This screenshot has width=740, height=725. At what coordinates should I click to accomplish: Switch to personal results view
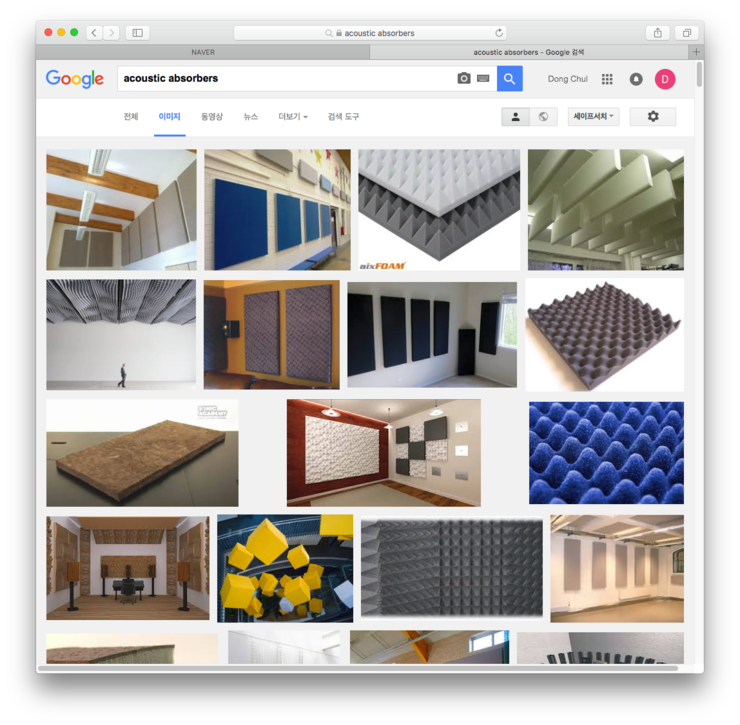(515, 117)
